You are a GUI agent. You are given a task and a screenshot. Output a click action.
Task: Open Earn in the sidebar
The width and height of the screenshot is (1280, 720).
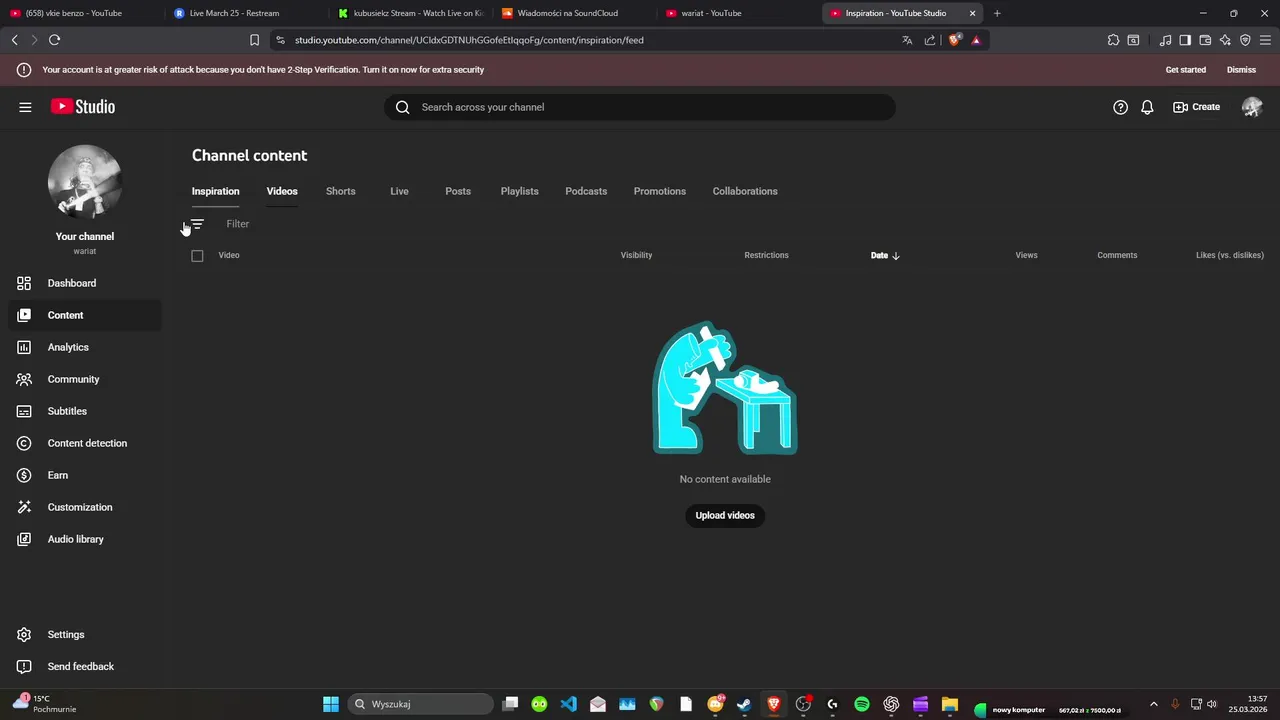[x=84, y=475]
